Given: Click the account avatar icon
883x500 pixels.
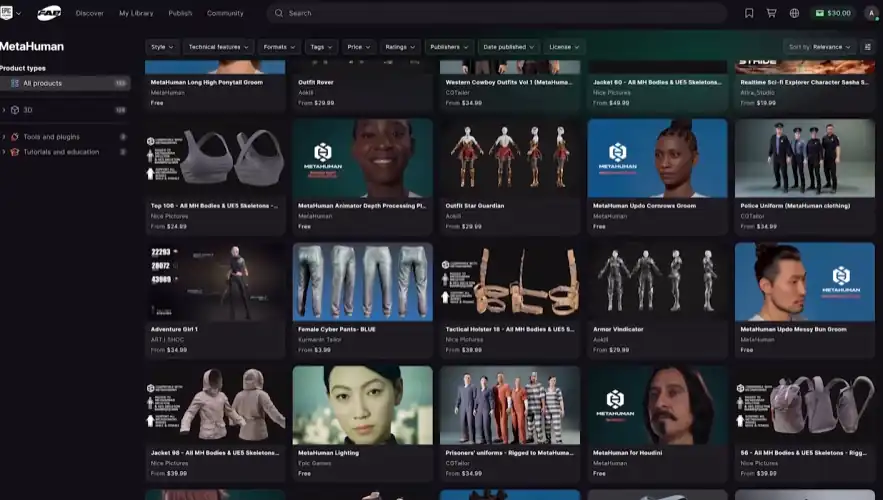Looking at the screenshot, I should pyautogui.click(x=871, y=13).
